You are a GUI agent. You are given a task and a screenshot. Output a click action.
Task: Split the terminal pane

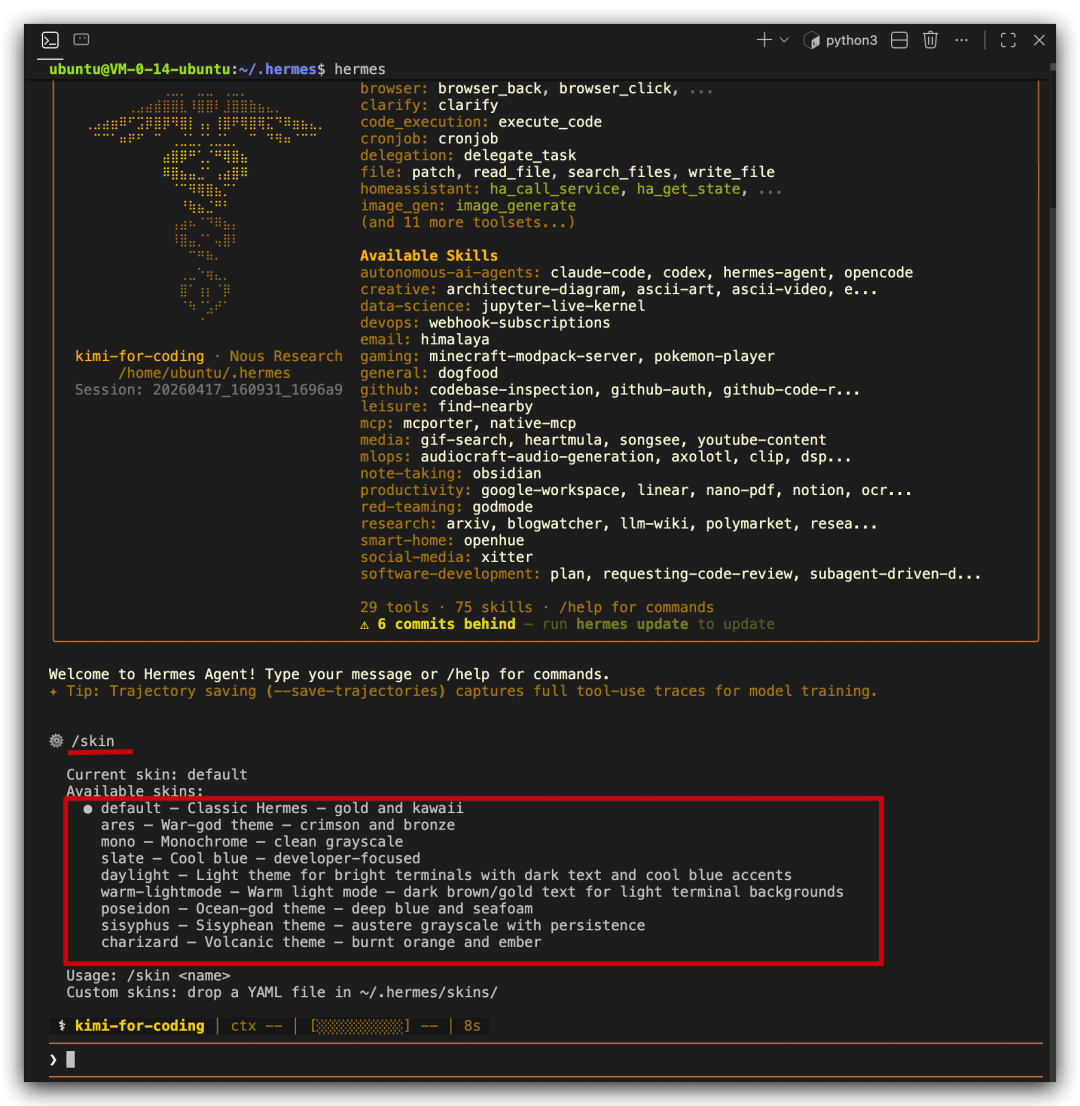pos(899,40)
